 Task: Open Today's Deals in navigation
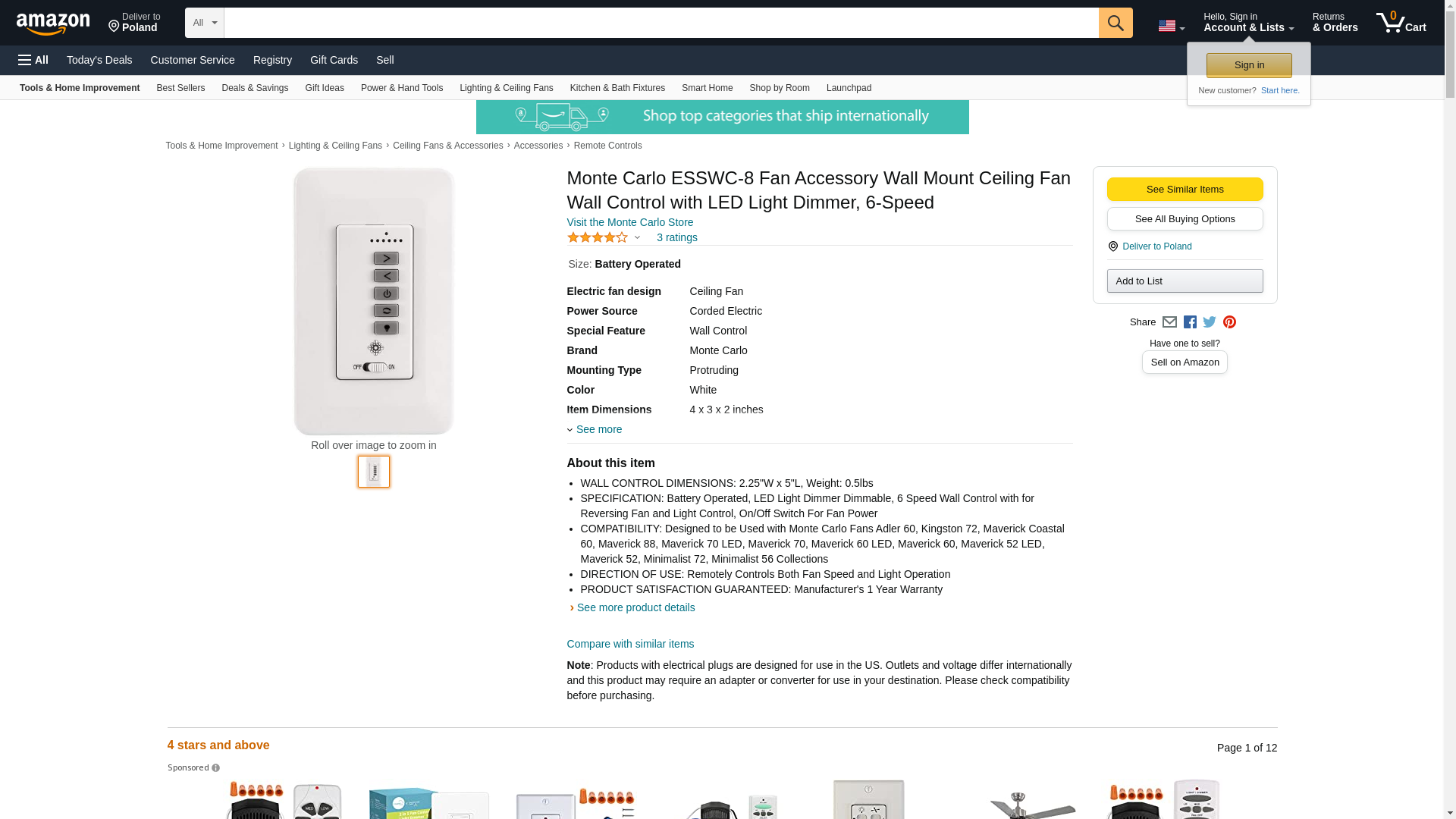[x=99, y=60]
